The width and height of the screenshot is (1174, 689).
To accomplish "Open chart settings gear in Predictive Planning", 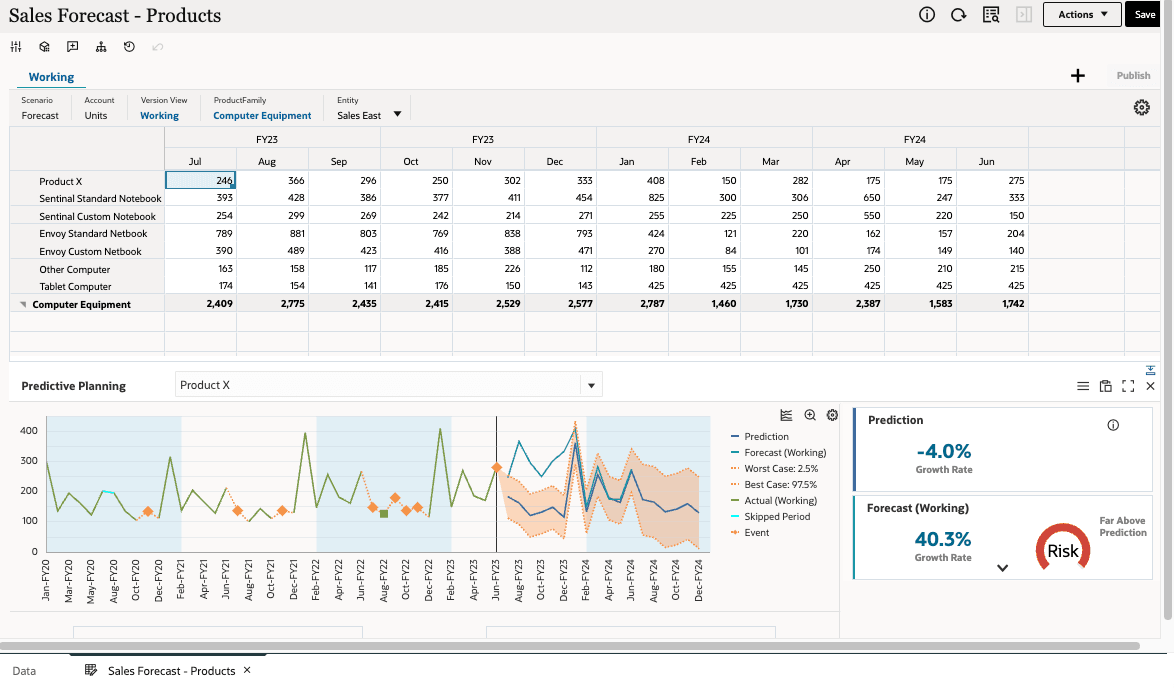I will [x=832, y=415].
